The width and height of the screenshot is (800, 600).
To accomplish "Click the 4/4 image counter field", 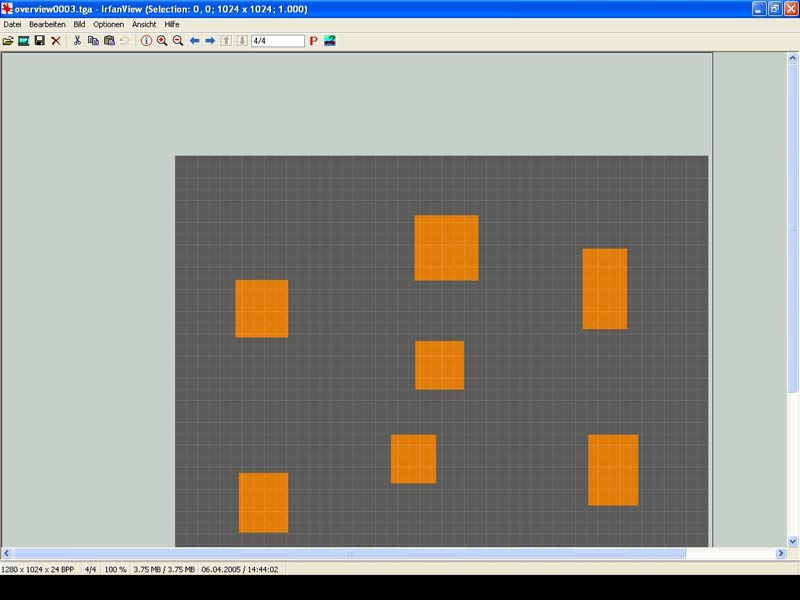I will 278,41.
